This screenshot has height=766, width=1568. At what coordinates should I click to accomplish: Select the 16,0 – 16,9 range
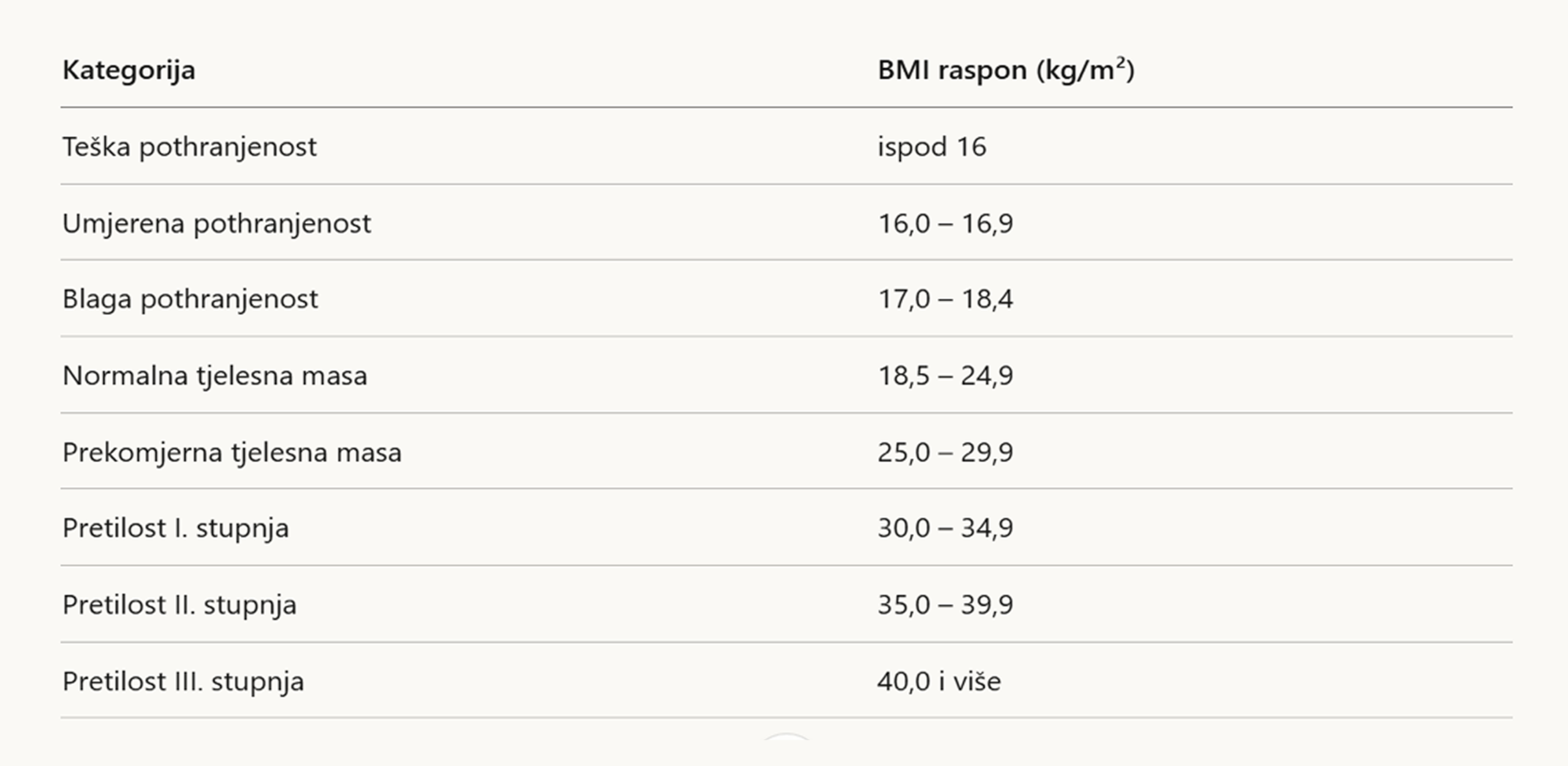pyautogui.click(x=946, y=224)
